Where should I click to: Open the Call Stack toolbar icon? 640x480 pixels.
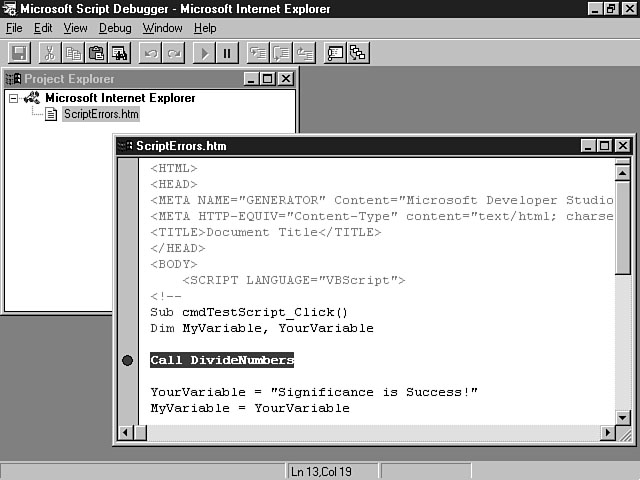358,53
